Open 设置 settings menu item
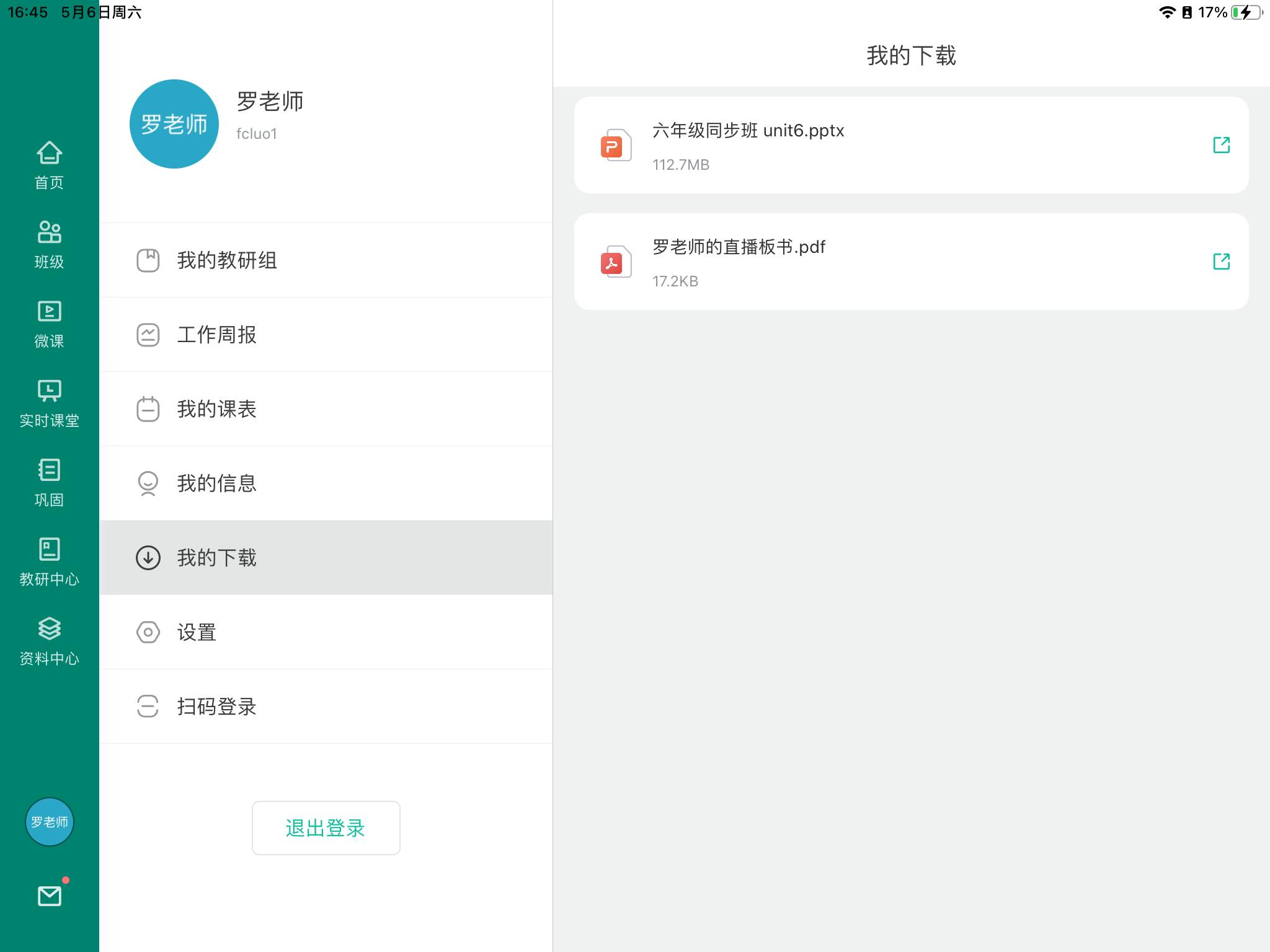1270x952 pixels. (x=326, y=632)
